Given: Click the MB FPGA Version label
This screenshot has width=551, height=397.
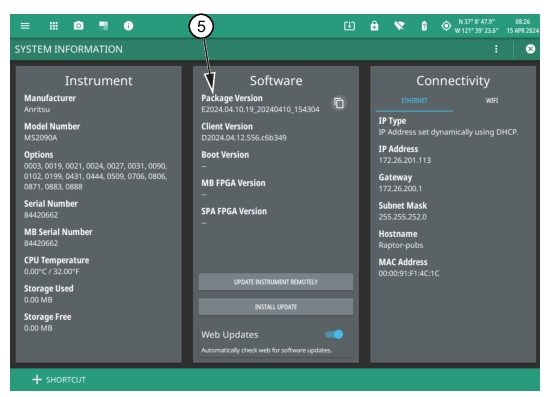Looking at the screenshot, I should coord(233,183).
